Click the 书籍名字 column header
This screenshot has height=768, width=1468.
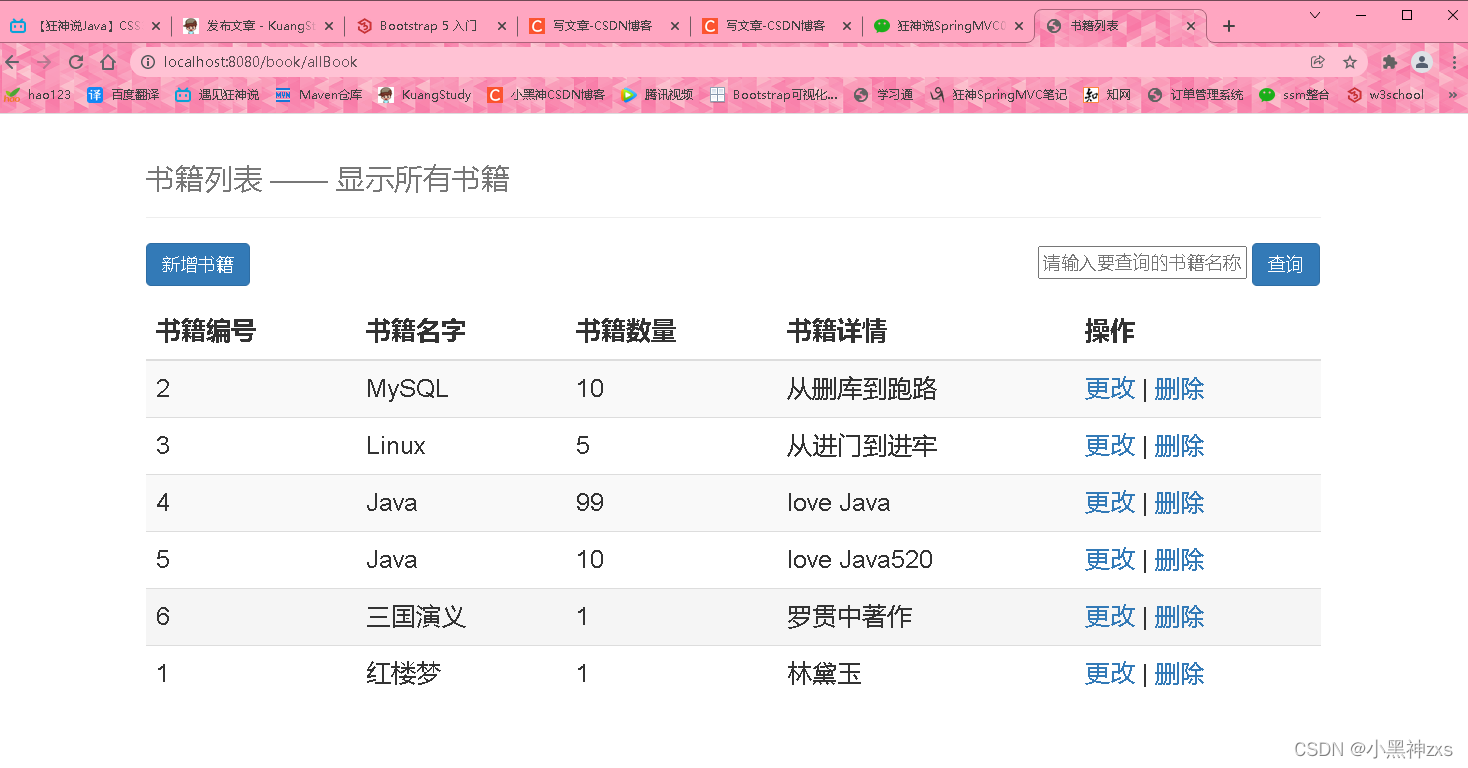416,331
